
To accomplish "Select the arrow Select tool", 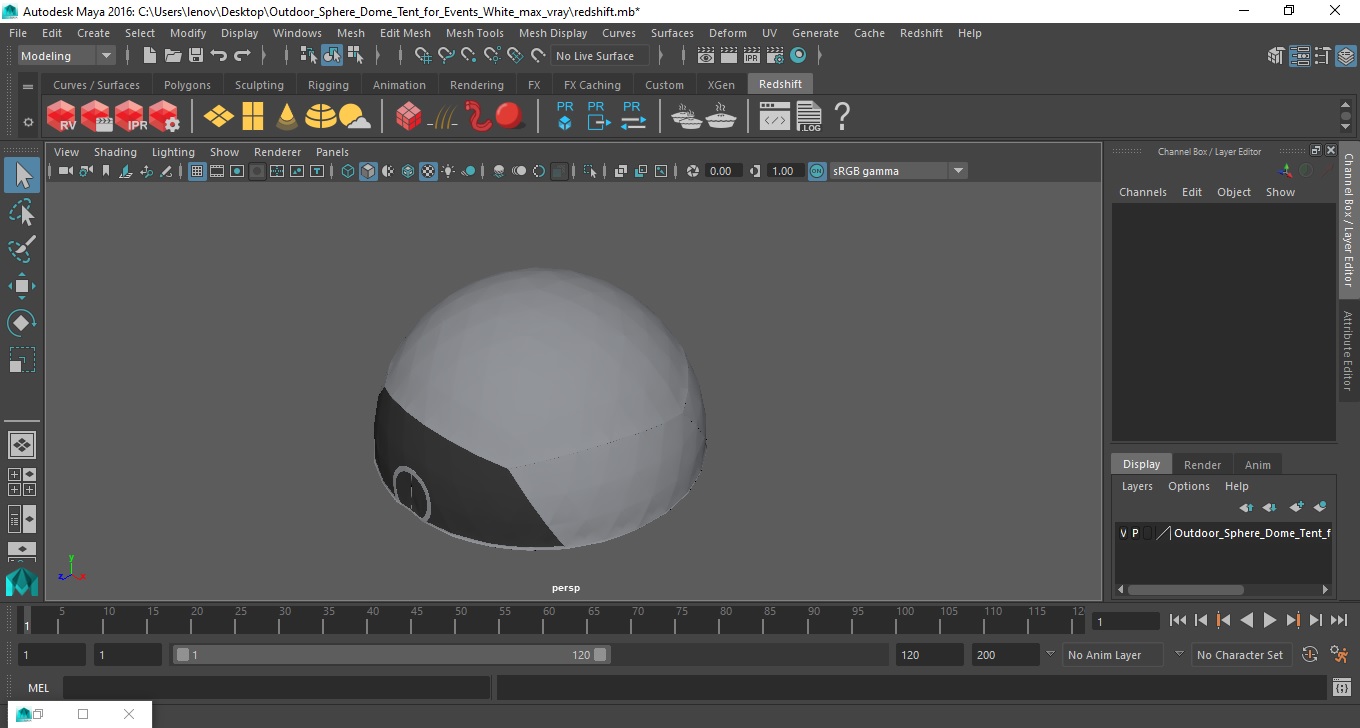I will [x=22, y=176].
